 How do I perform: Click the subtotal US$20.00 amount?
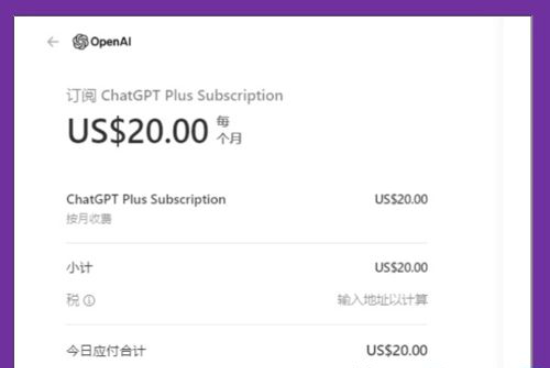pos(401,268)
